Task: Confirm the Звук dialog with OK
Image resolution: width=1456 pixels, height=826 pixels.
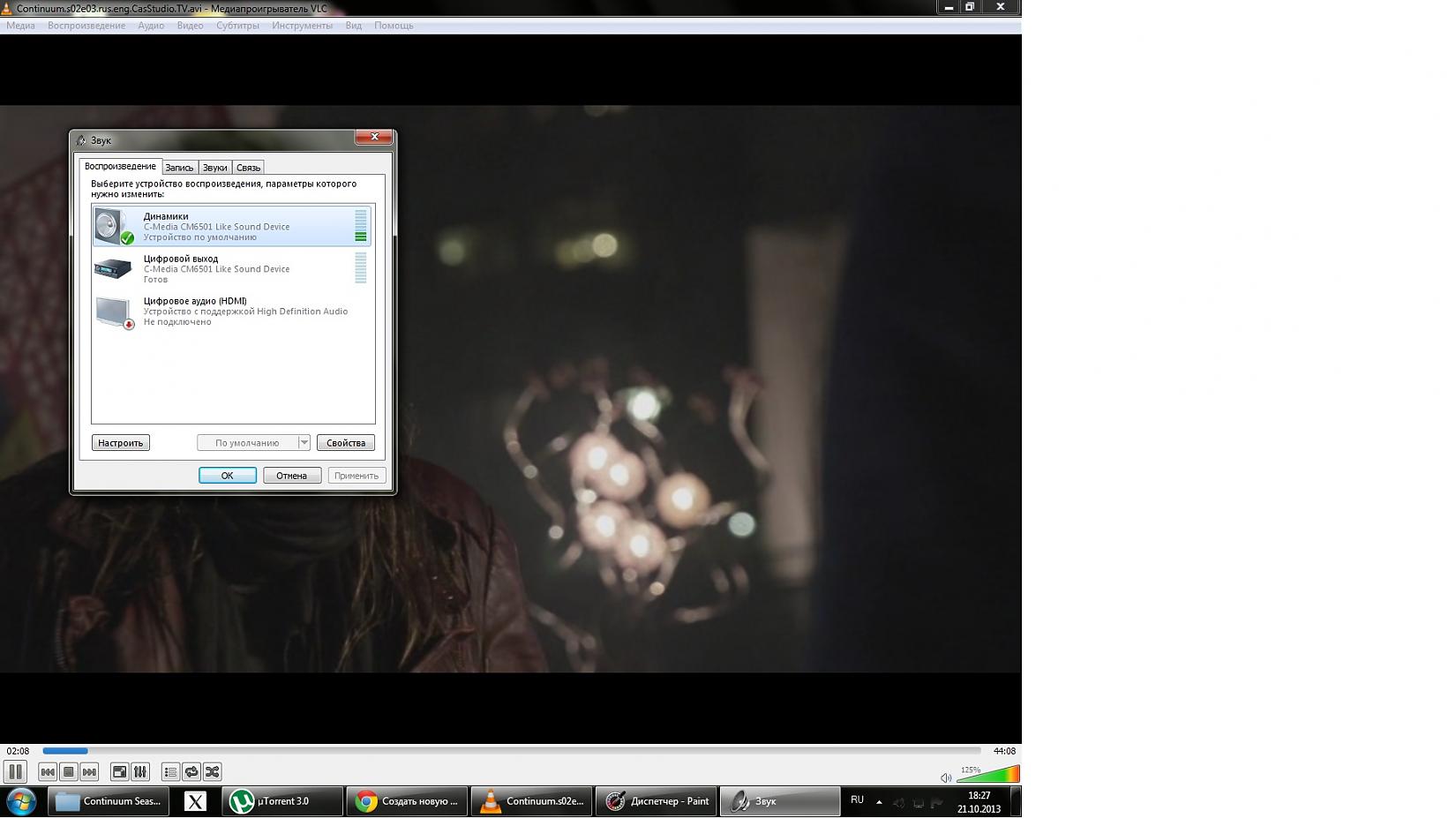Action: 228,476
